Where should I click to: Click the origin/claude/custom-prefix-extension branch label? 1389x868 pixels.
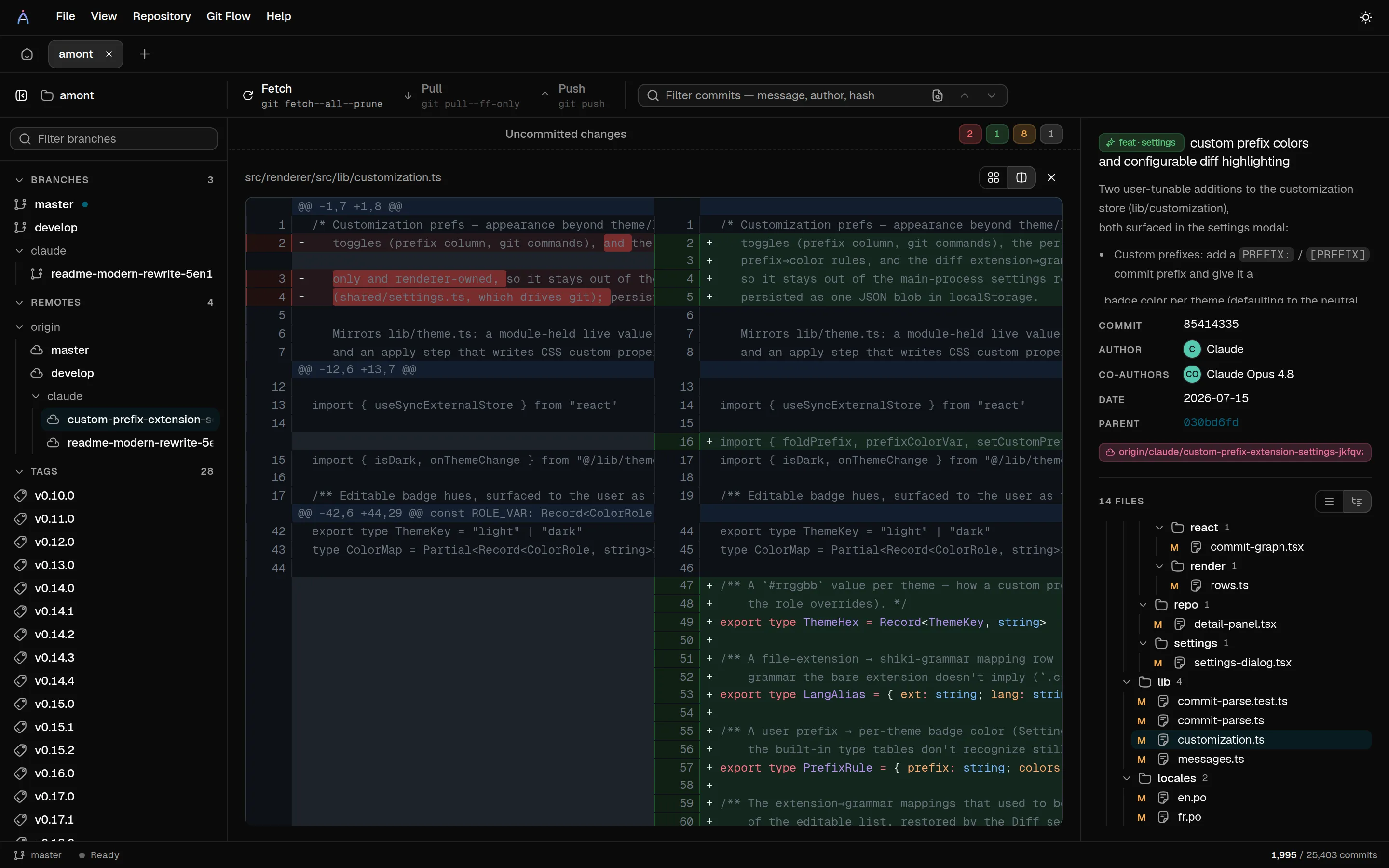click(1235, 452)
